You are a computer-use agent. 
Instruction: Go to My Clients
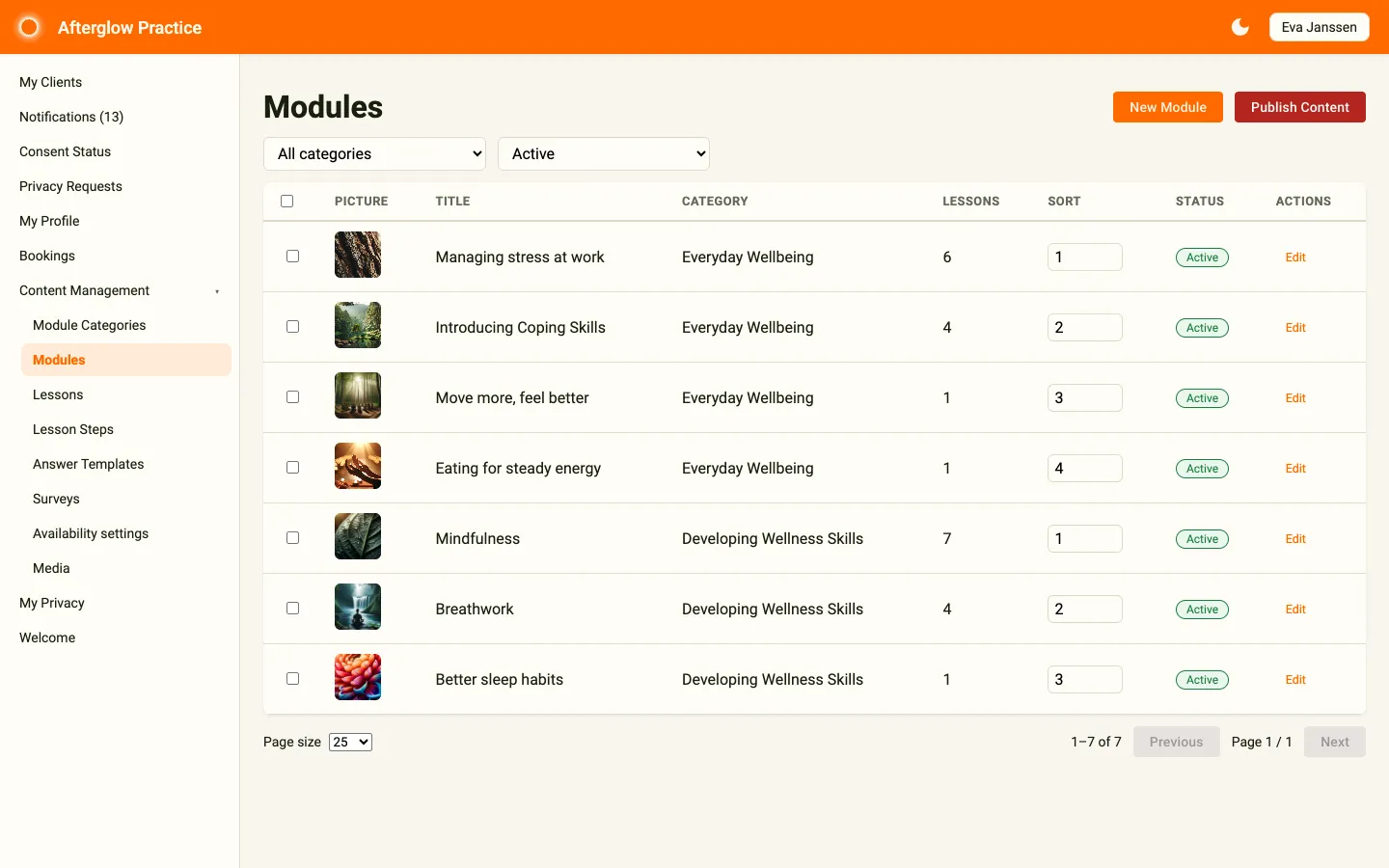coord(50,82)
